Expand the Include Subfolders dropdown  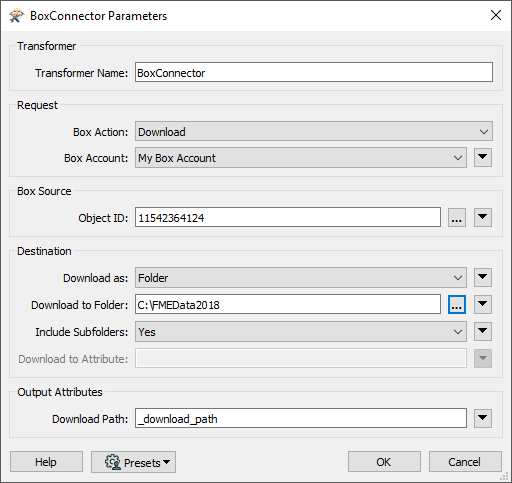(x=301, y=331)
